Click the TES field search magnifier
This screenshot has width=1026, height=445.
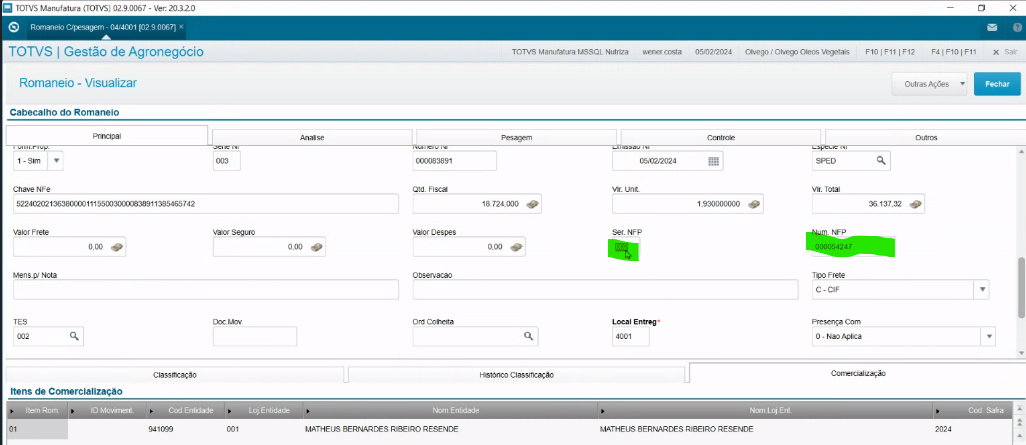[75, 336]
